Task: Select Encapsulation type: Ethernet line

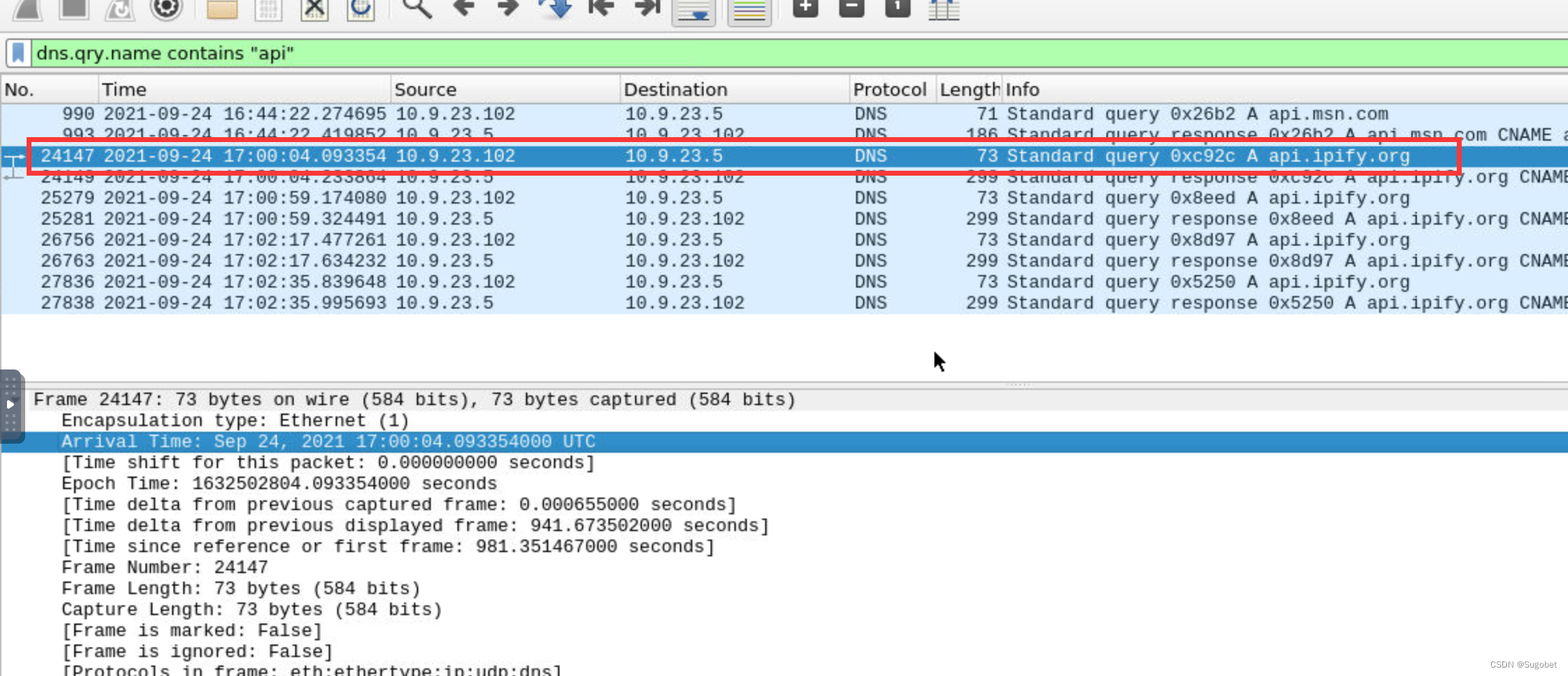Action: click(x=784, y=421)
